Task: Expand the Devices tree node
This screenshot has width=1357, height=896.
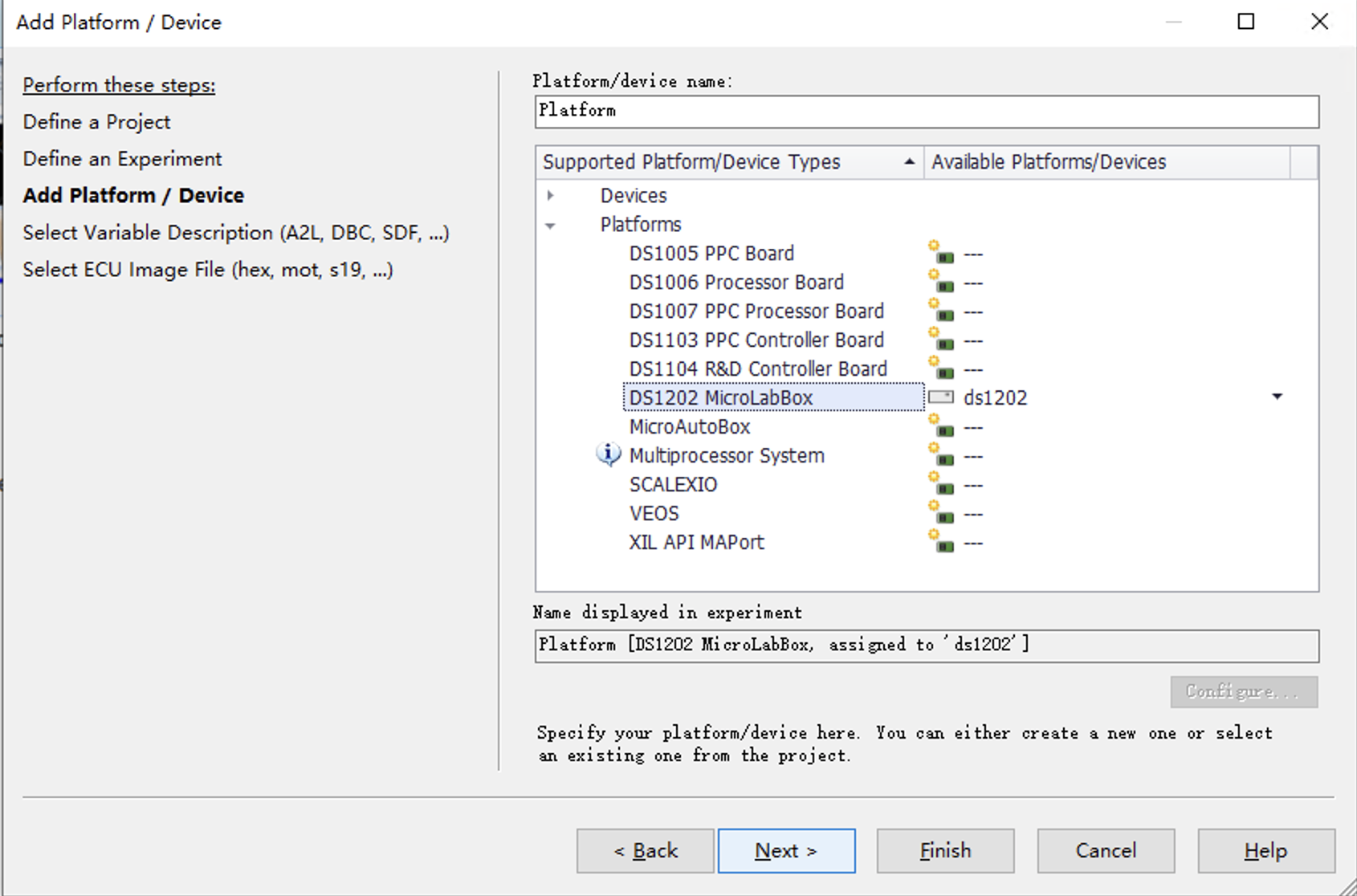Action: pos(551,195)
